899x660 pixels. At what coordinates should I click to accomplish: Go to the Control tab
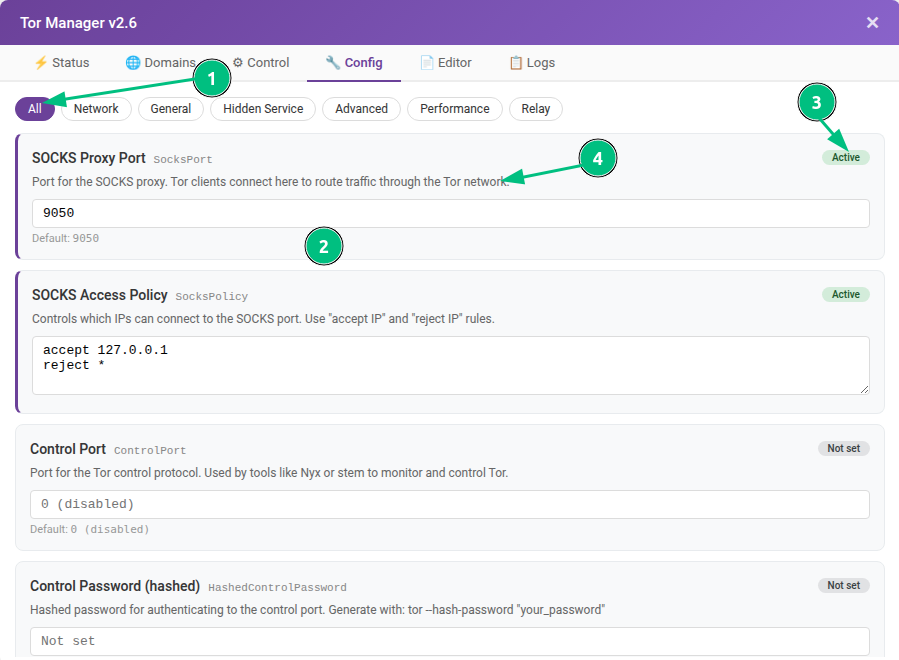click(x=261, y=63)
